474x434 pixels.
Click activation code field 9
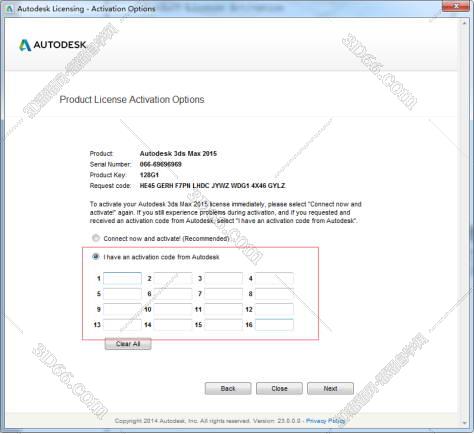coord(122,309)
